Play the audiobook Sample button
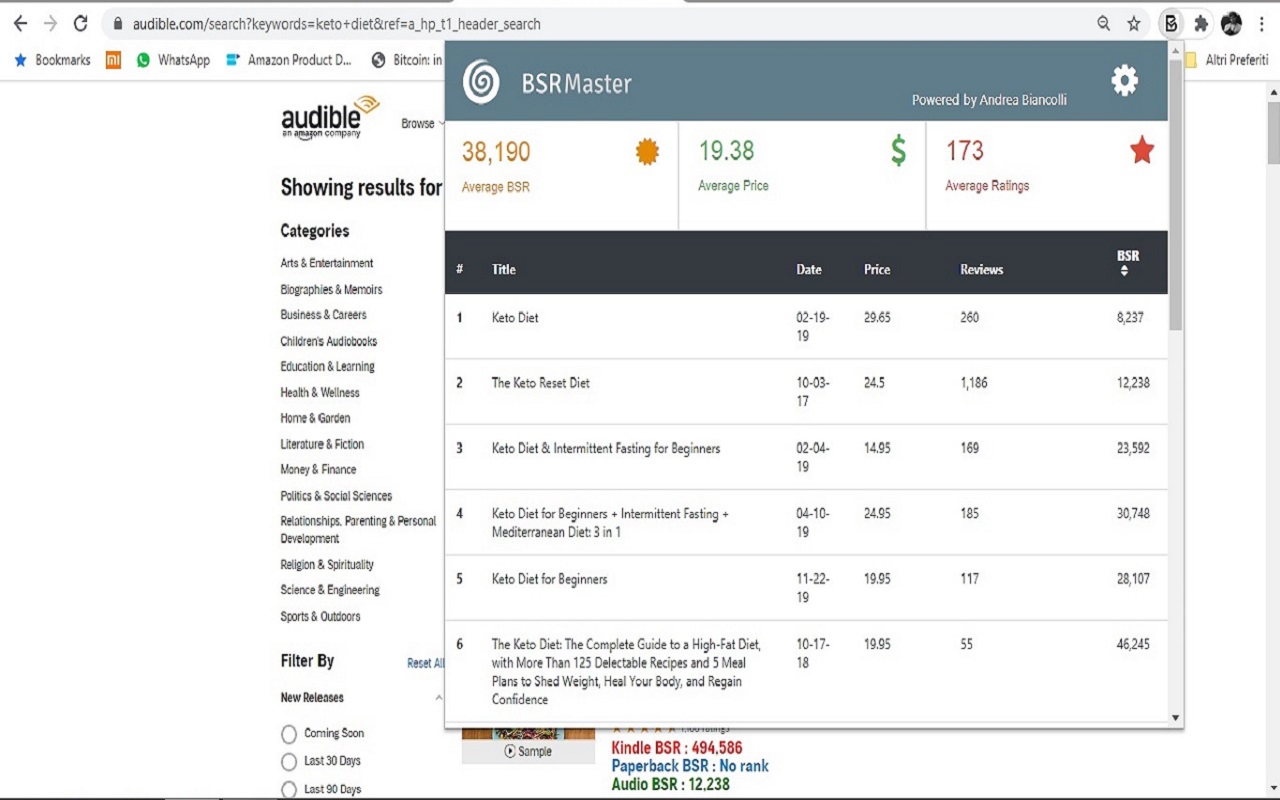This screenshot has height=800, width=1280. [528, 752]
